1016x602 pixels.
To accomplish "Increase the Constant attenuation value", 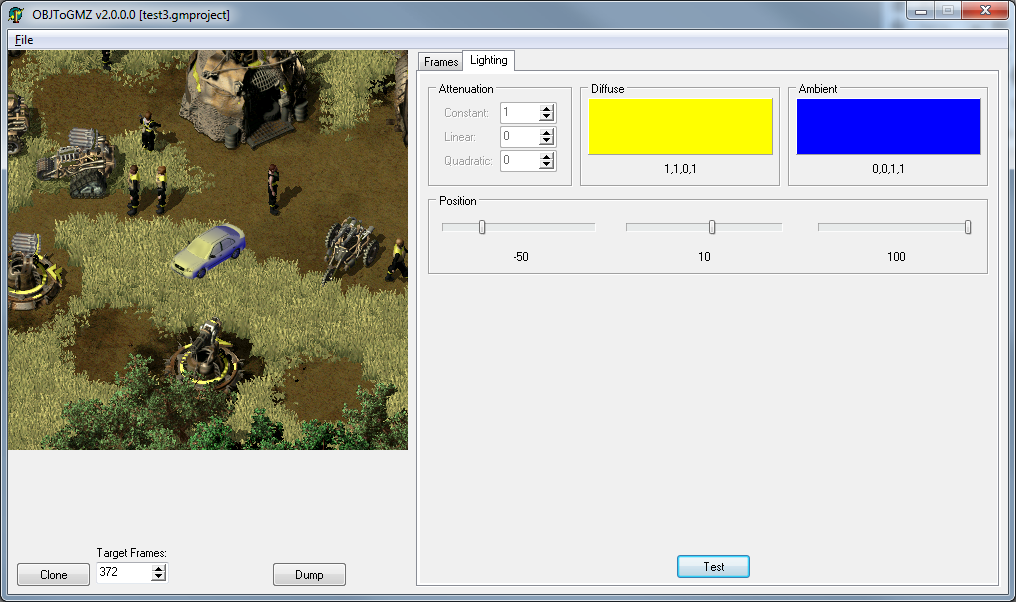I will pos(547,108).
